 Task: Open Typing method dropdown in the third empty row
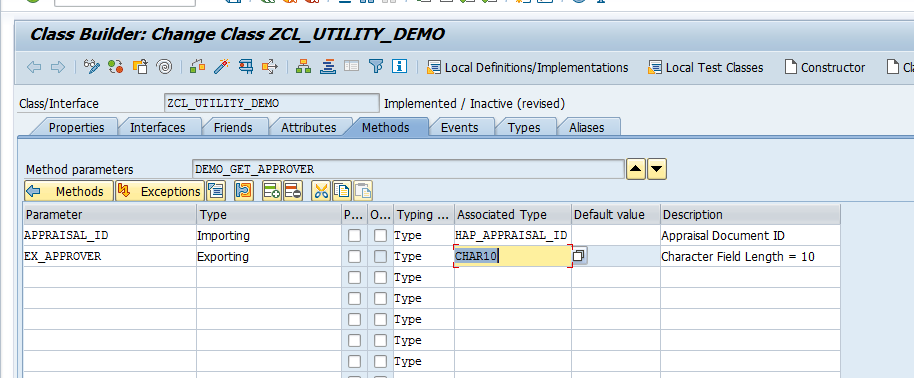424,320
